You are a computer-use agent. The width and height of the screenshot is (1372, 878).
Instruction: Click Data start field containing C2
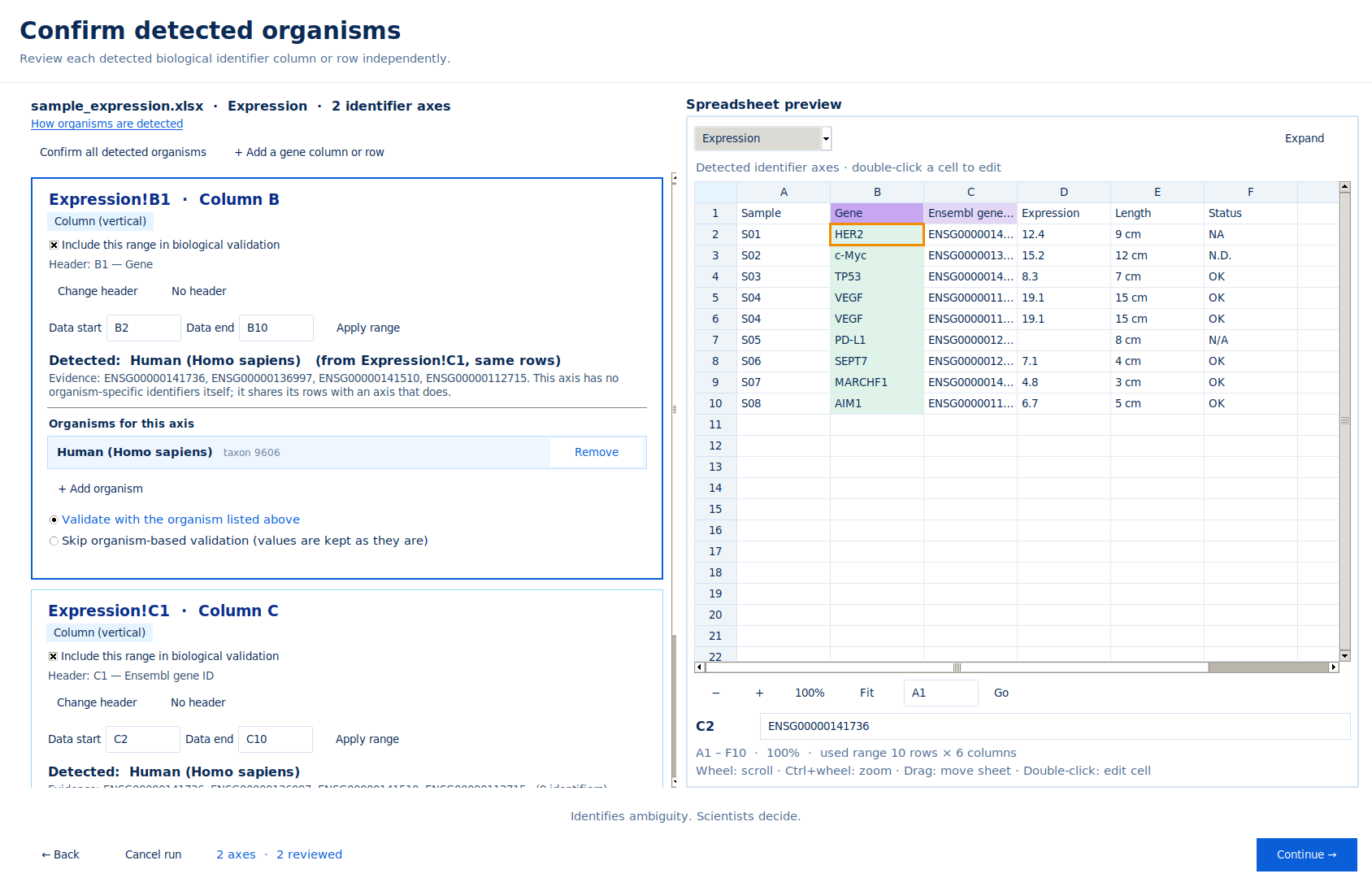pos(143,739)
